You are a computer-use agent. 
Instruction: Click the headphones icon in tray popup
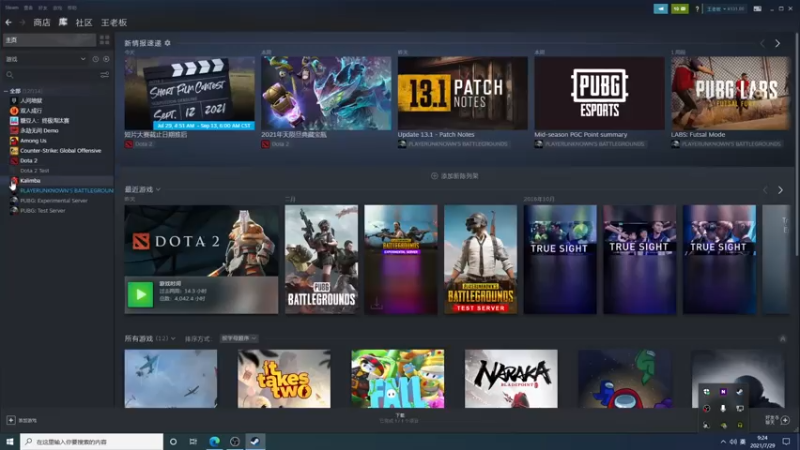point(740,425)
